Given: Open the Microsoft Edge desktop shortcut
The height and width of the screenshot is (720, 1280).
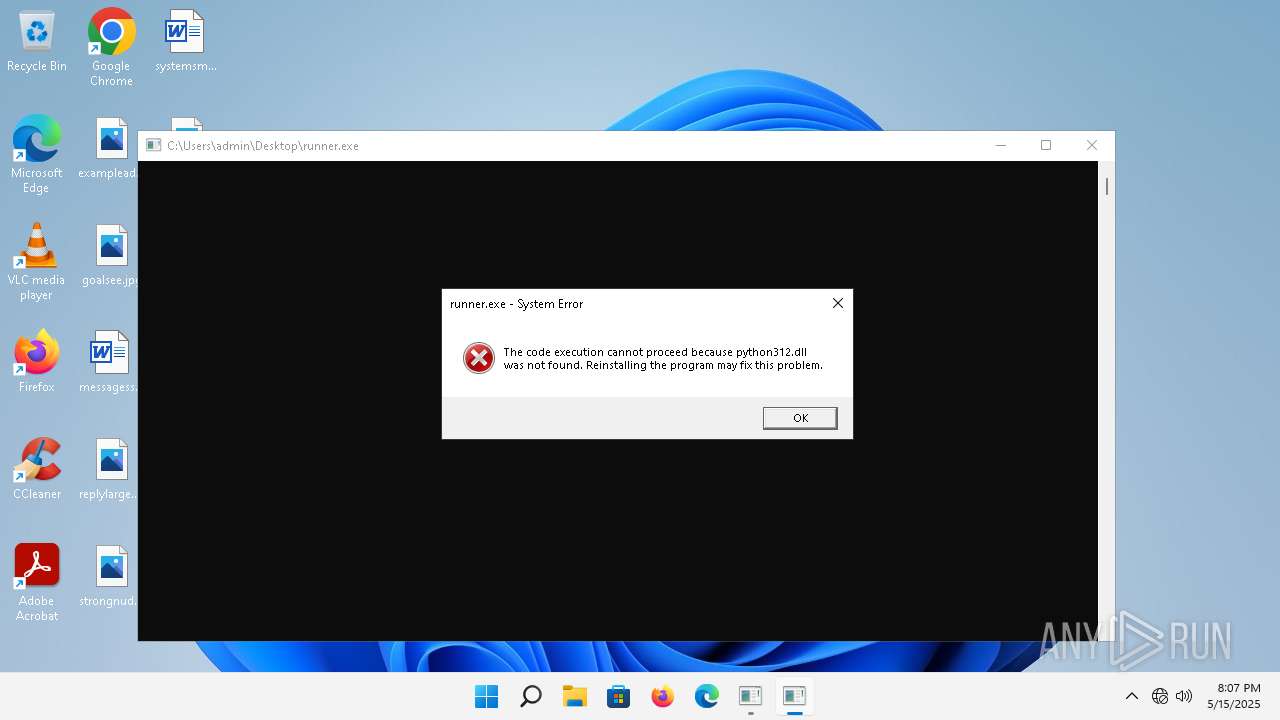Looking at the screenshot, I should coord(37,154).
